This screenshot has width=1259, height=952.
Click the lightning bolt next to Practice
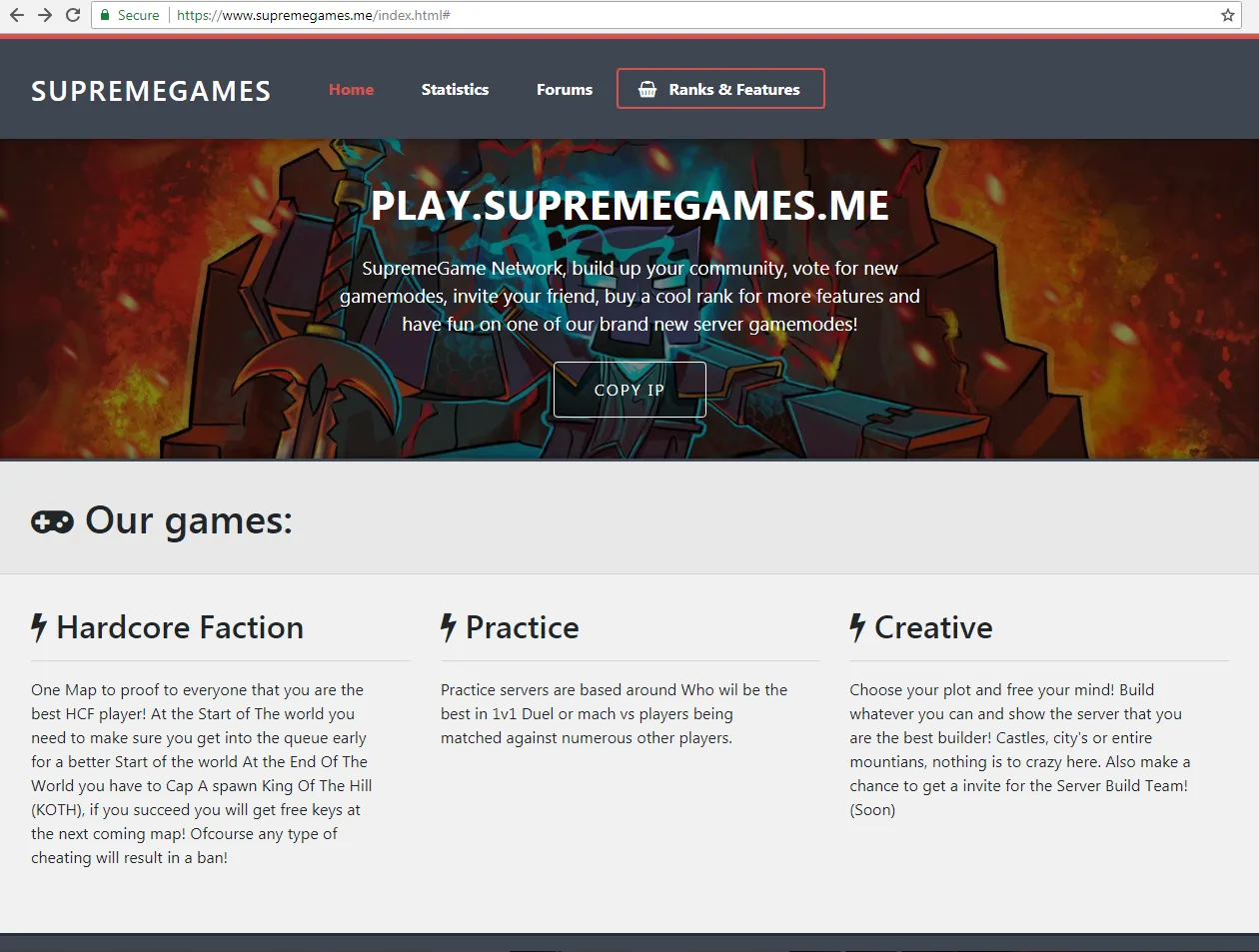449,627
